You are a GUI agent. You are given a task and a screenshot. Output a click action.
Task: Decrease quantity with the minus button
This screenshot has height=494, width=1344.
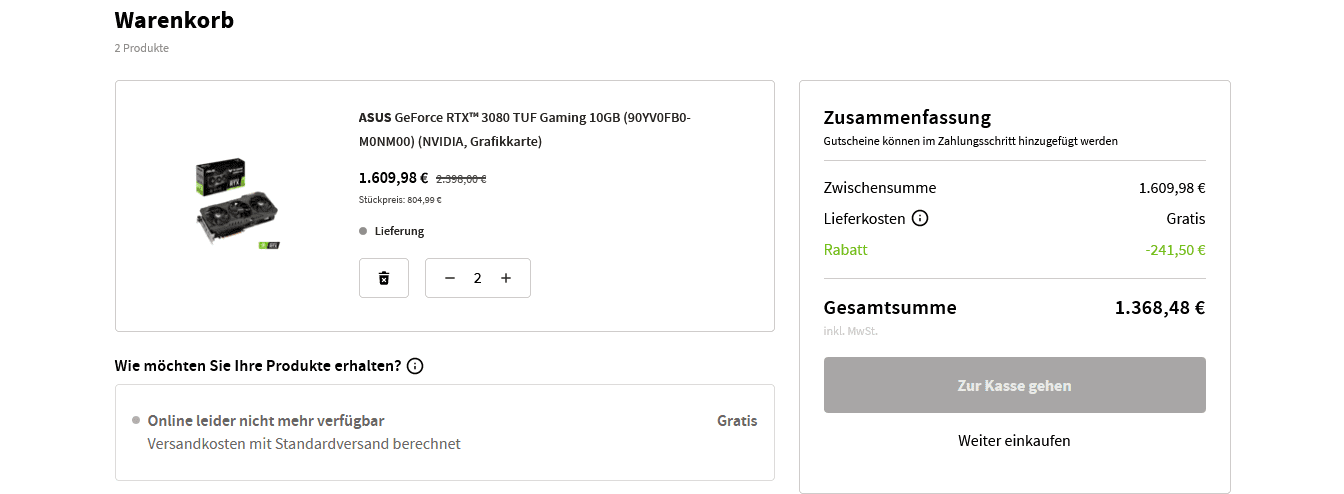450,278
